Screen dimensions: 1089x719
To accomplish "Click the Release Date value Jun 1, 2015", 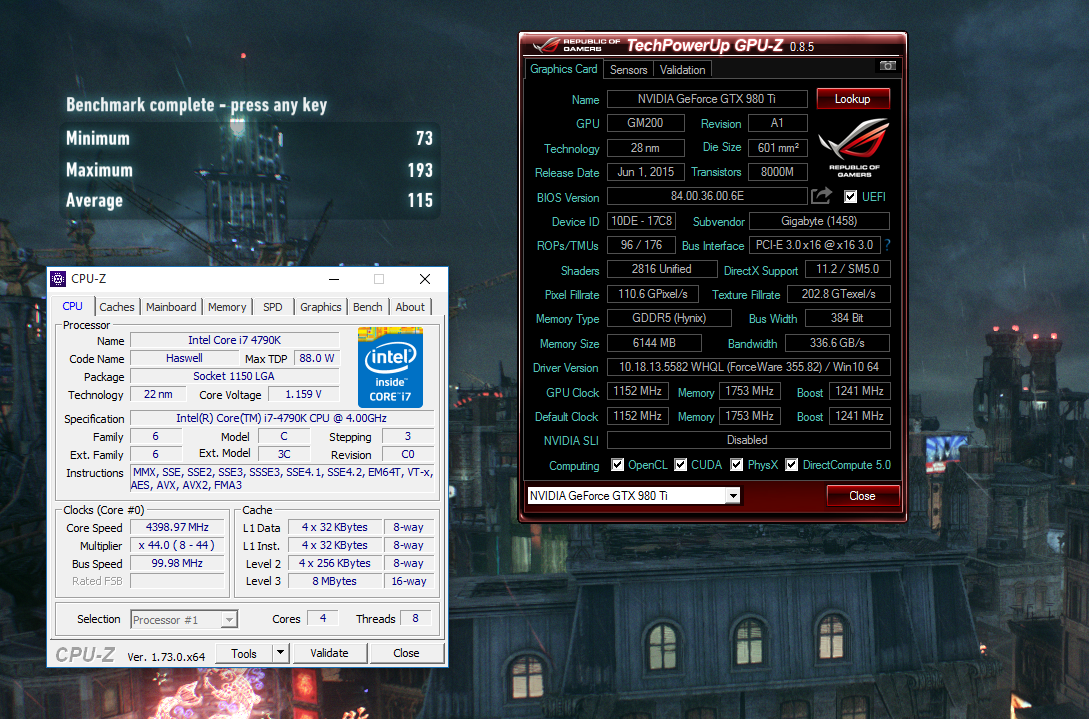I will click(x=645, y=172).
